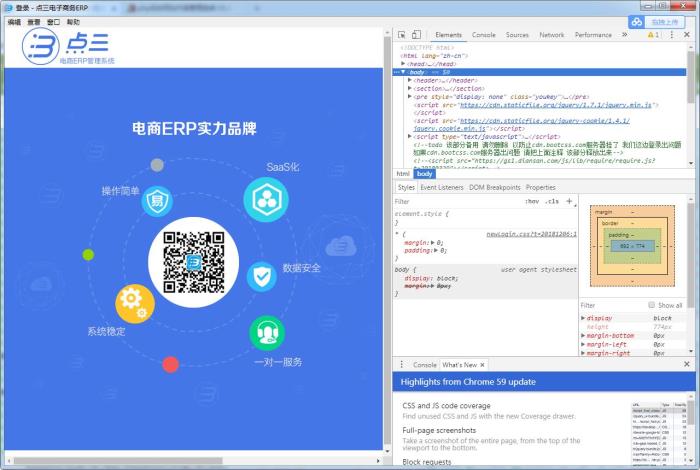Click the cloud upload icon at top right

(x=637, y=22)
